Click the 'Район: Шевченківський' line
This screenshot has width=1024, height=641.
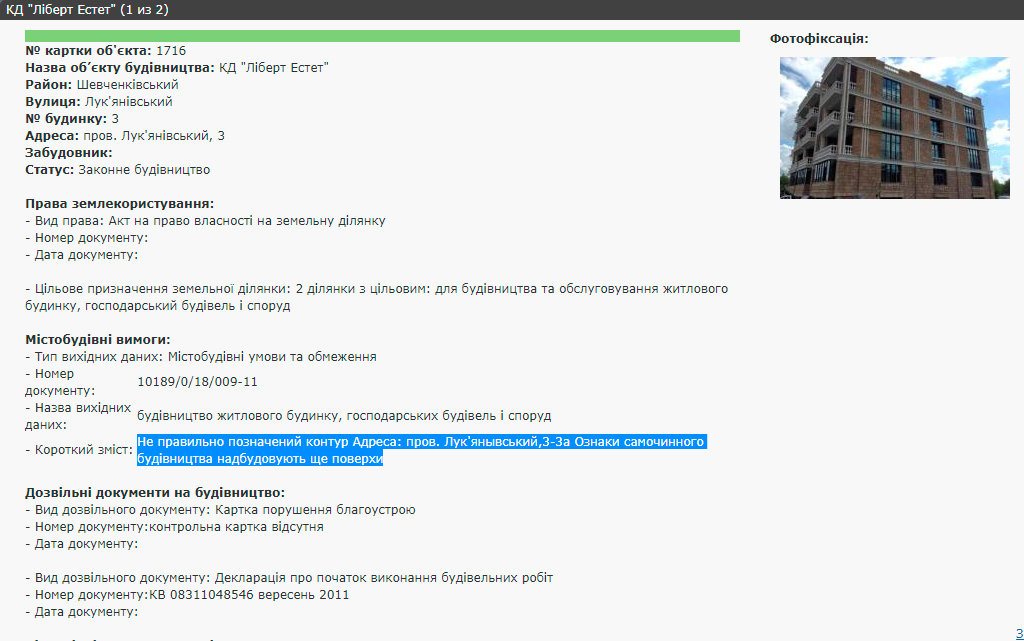[x=101, y=84]
